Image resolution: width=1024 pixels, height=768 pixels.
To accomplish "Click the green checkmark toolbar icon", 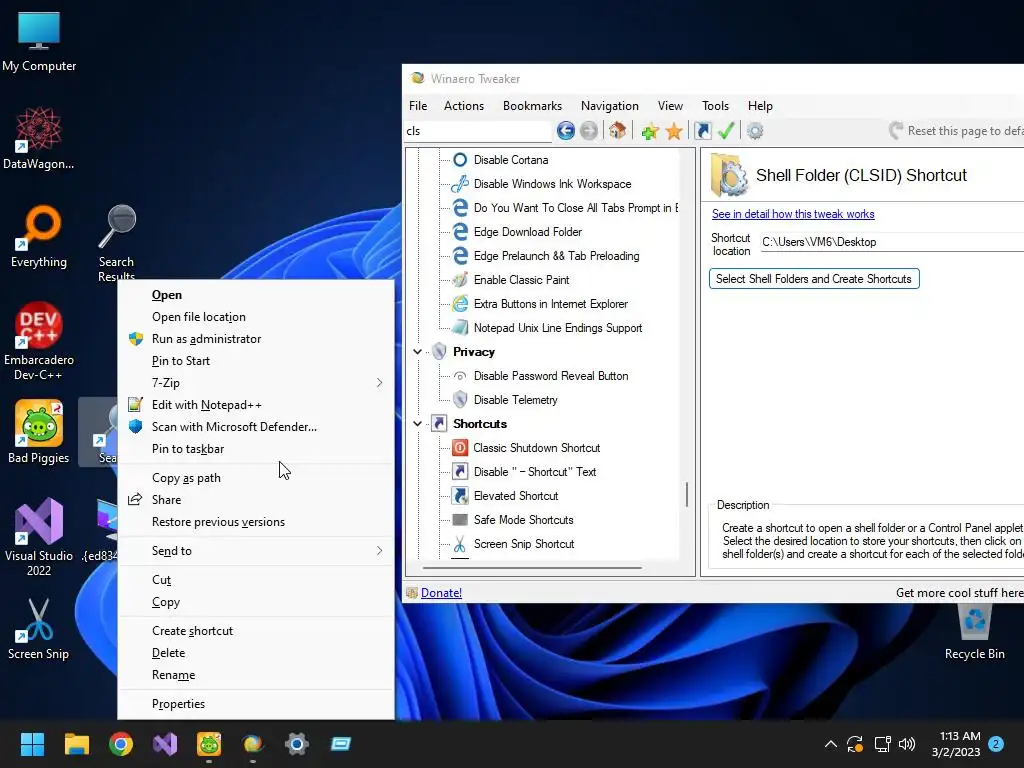I will point(726,131).
